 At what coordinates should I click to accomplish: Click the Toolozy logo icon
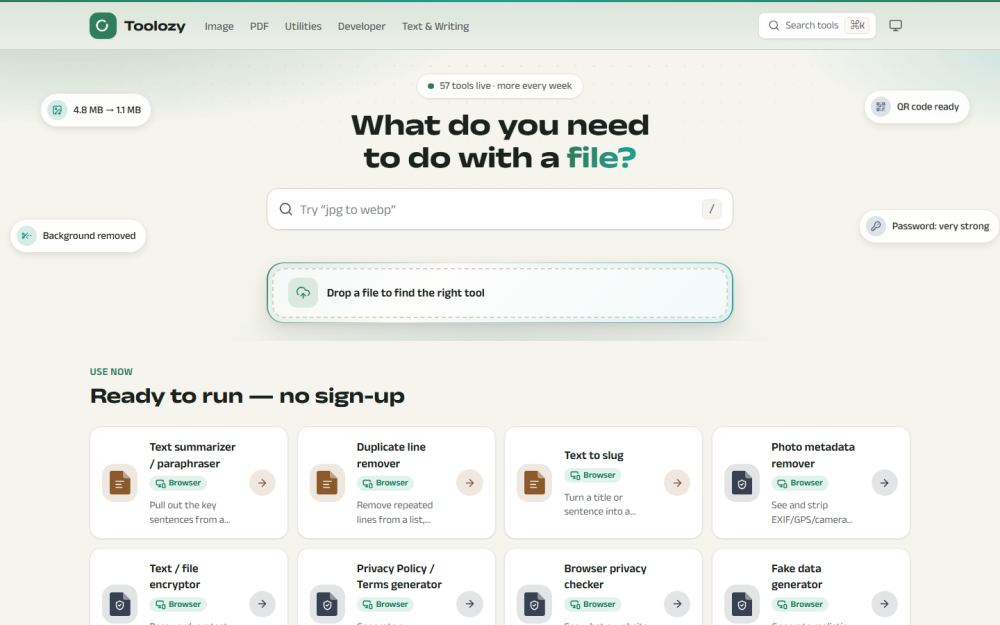(103, 26)
